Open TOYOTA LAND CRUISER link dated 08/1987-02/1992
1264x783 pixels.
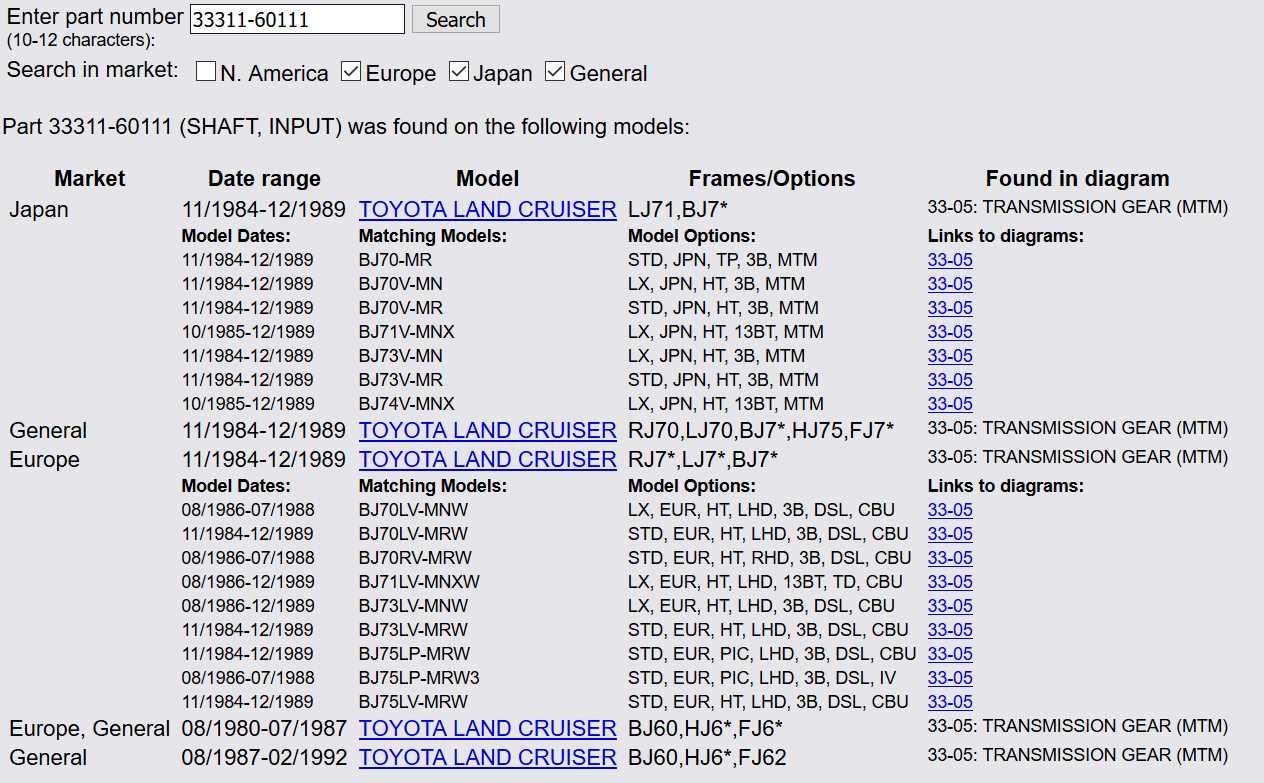coord(488,758)
